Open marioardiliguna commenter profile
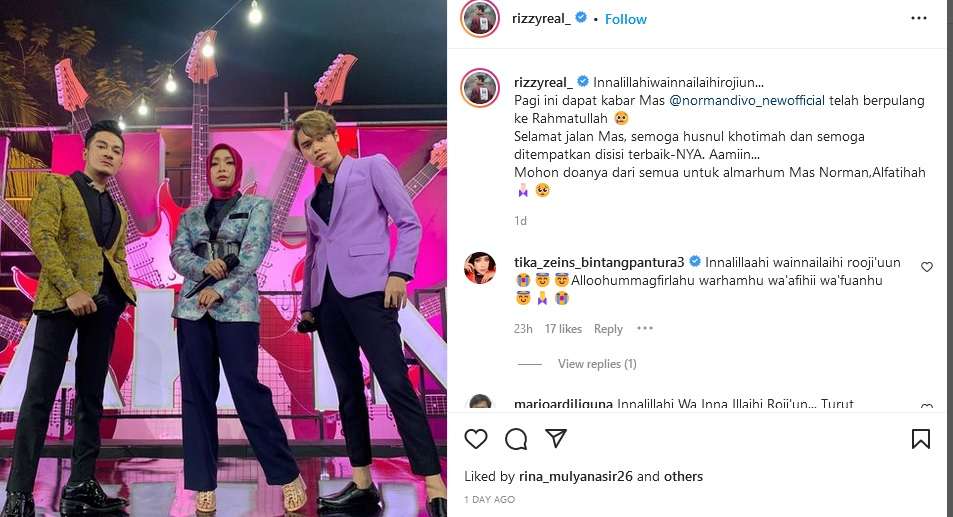 pos(563,405)
